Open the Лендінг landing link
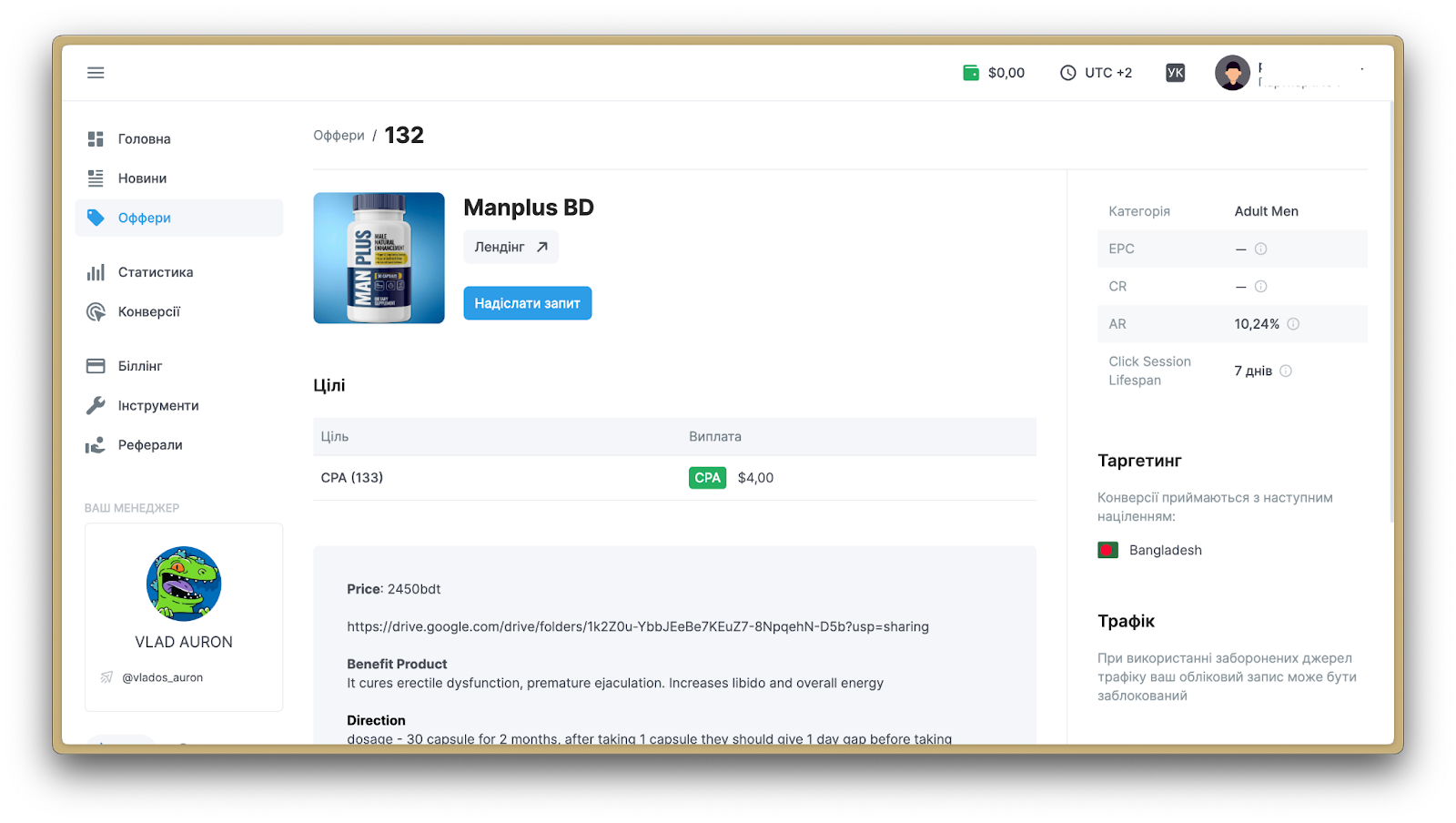 pyautogui.click(x=511, y=247)
